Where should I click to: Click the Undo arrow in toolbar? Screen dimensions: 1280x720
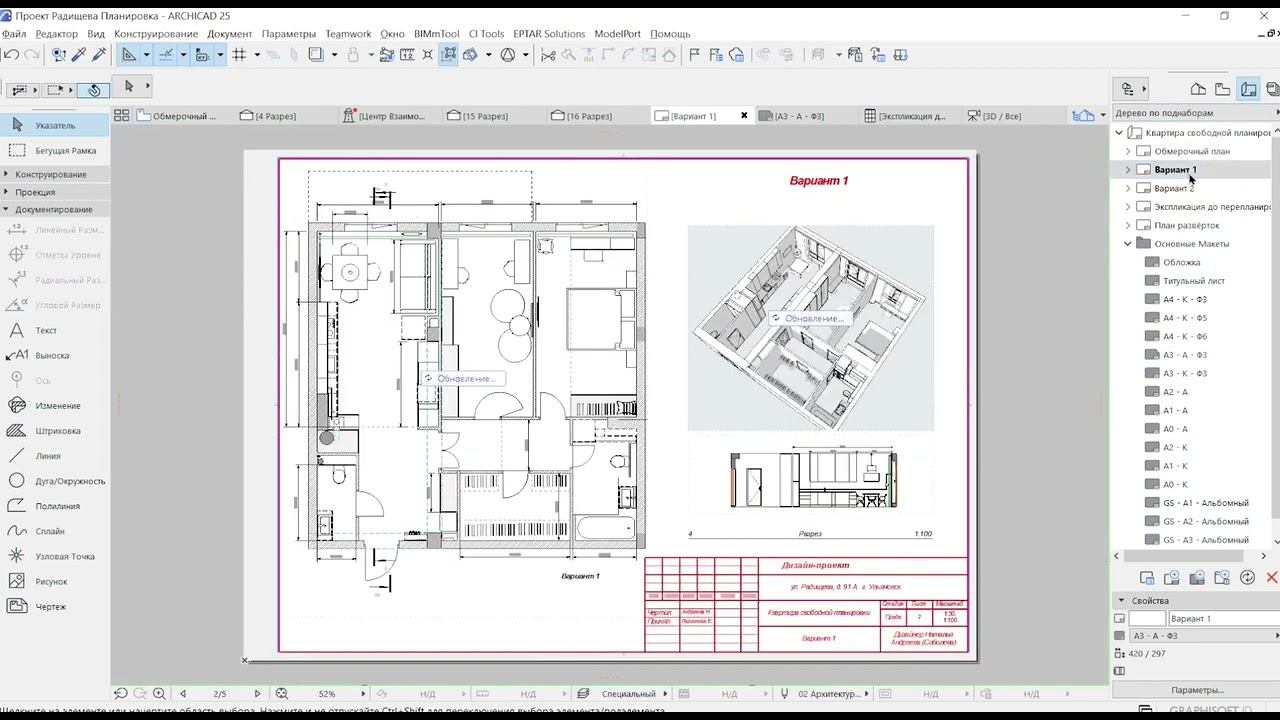coord(12,55)
